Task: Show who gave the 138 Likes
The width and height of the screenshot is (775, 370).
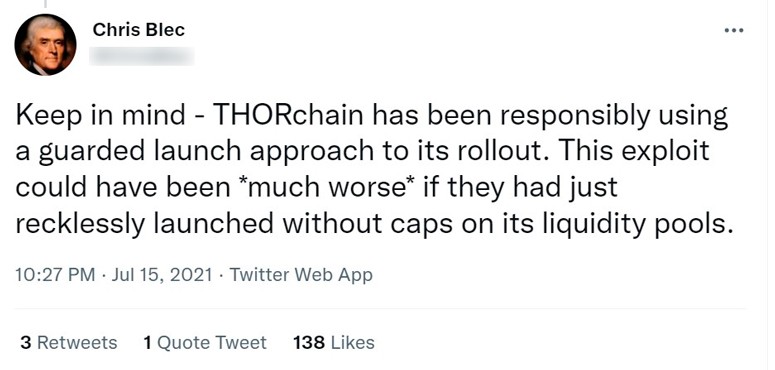Action: (x=334, y=342)
